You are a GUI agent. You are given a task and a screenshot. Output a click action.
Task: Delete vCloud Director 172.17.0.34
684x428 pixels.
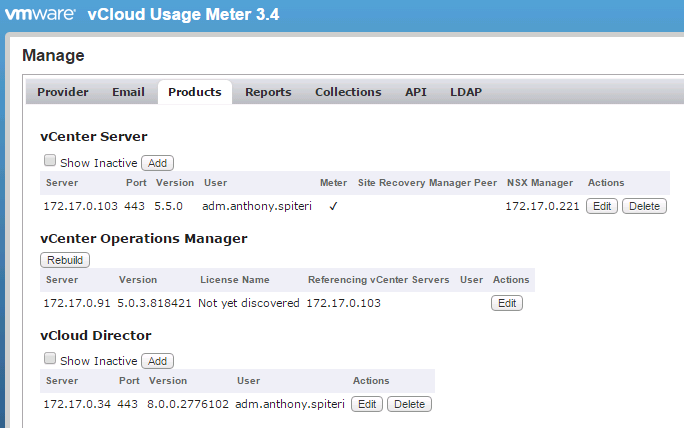point(409,404)
